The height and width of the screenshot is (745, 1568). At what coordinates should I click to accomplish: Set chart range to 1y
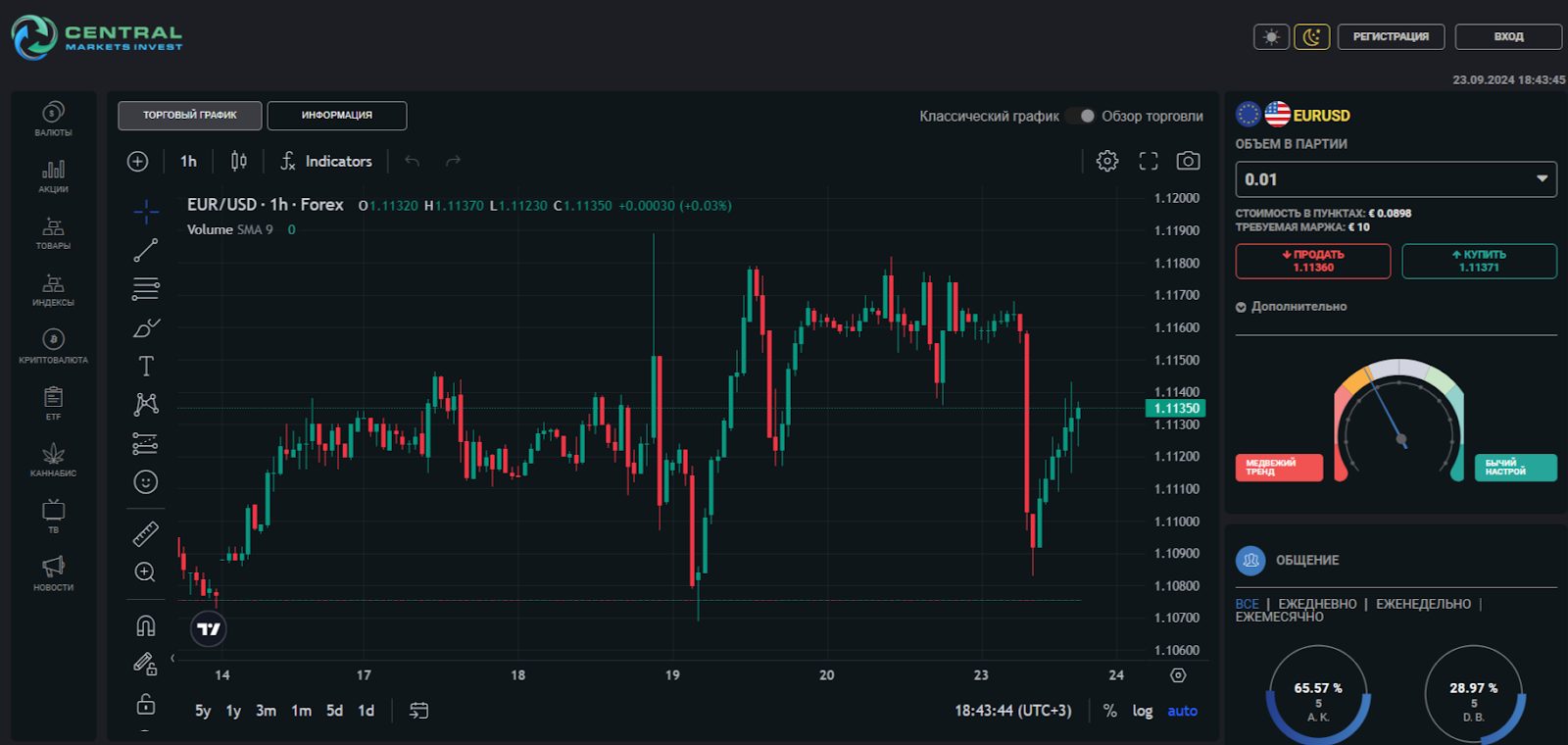tap(233, 711)
